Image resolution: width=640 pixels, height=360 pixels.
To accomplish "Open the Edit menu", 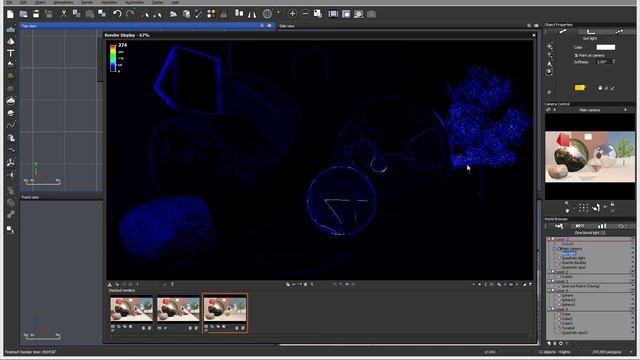I will click(x=23, y=2).
